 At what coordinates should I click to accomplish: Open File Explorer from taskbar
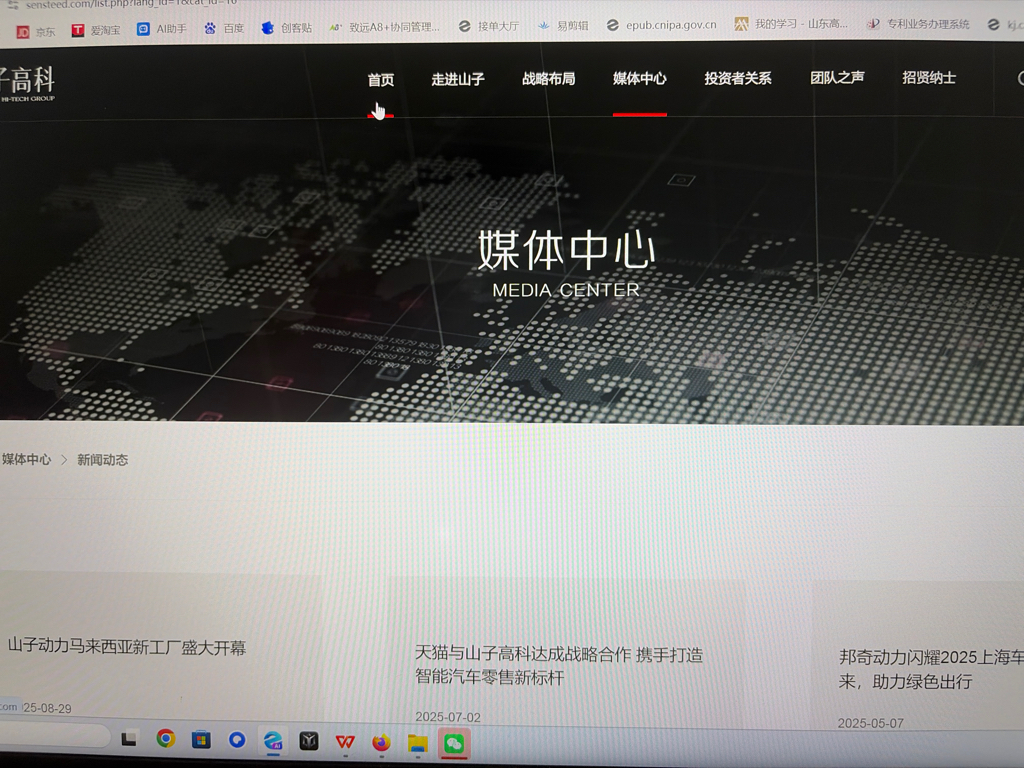tap(417, 743)
